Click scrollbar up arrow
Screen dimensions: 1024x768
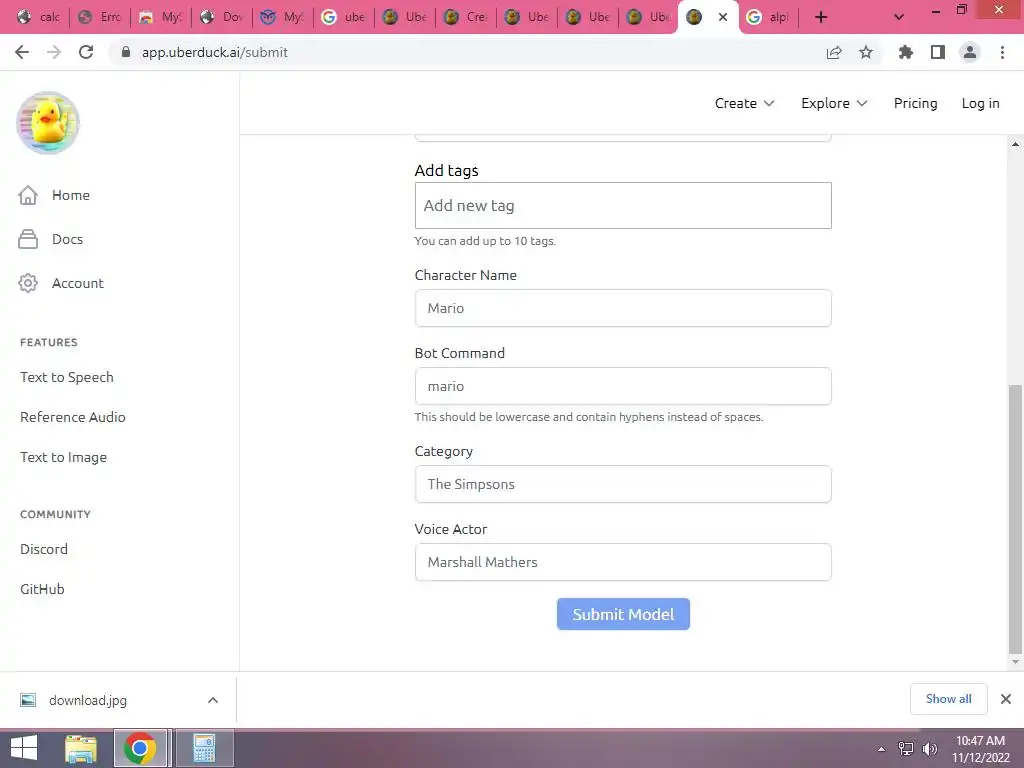tap(1015, 144)
